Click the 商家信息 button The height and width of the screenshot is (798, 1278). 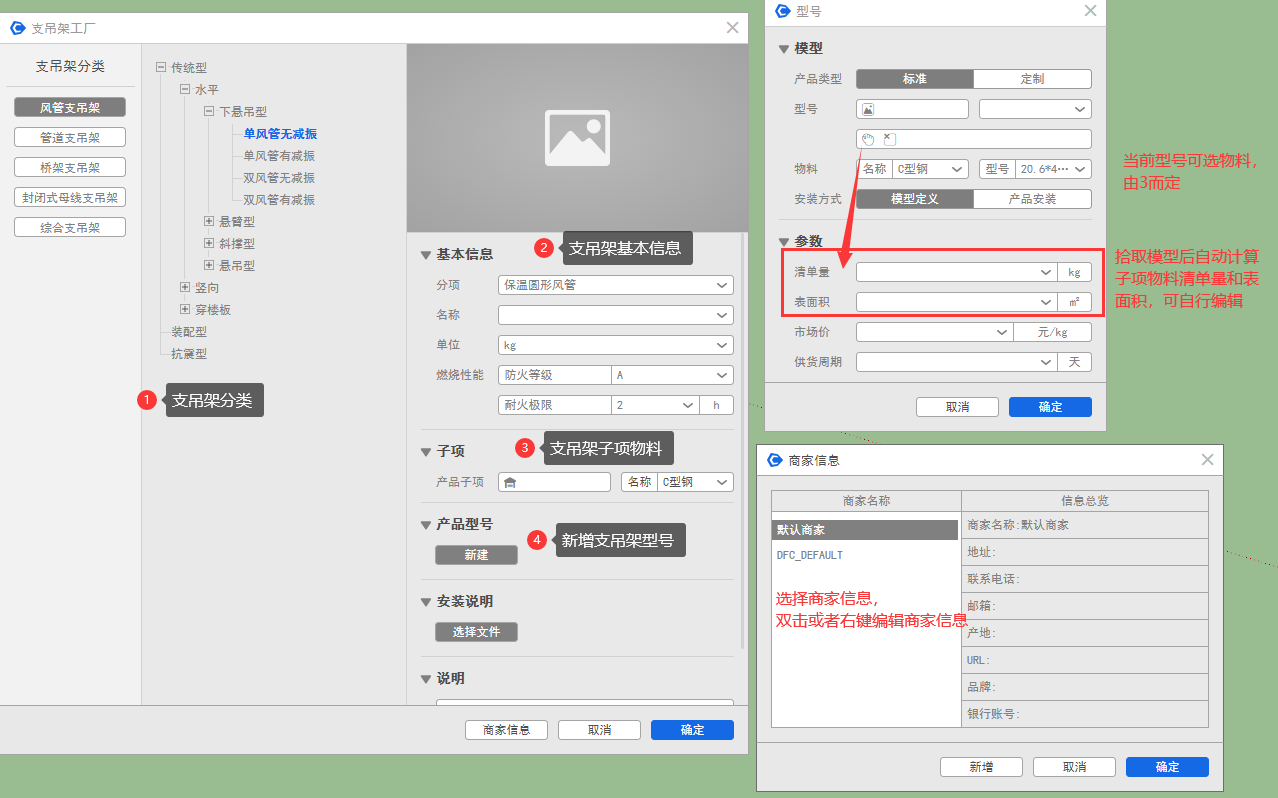[506, 730]
